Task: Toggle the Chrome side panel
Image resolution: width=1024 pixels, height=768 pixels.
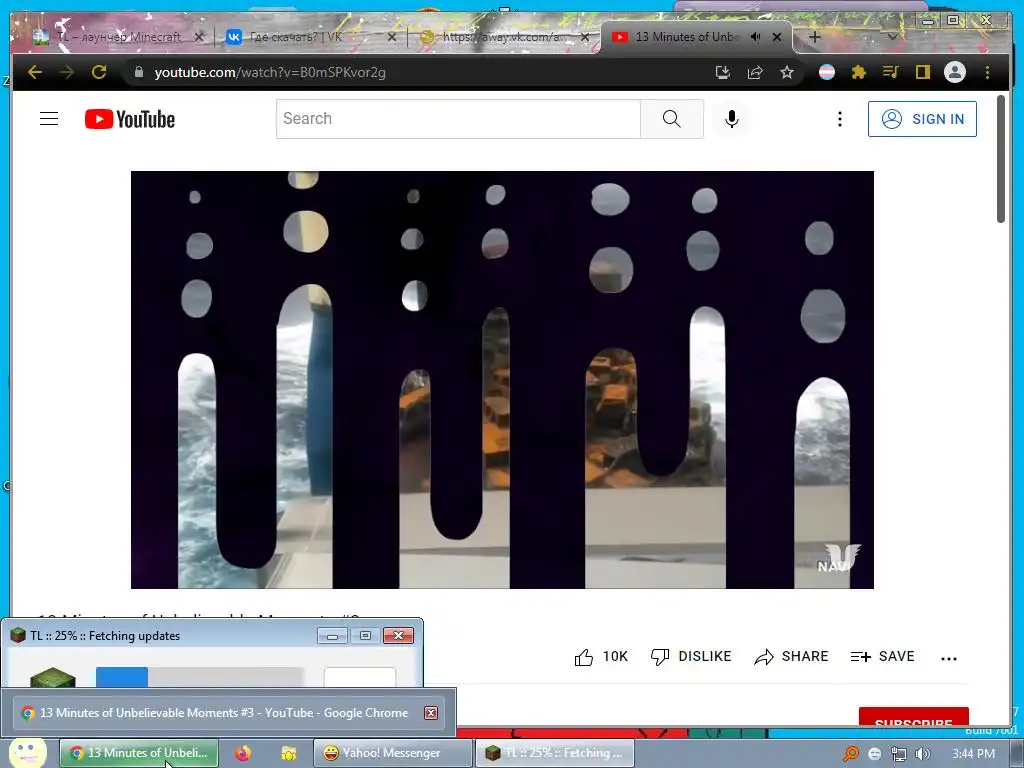Action: (922, 72)
